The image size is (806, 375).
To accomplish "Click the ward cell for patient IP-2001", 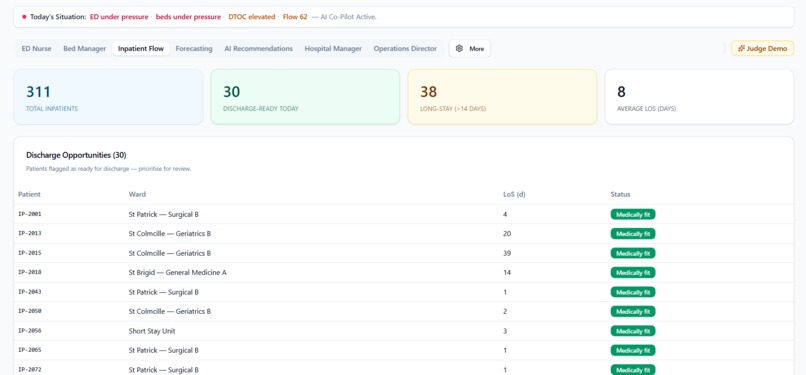I will (x=163, y=214).
